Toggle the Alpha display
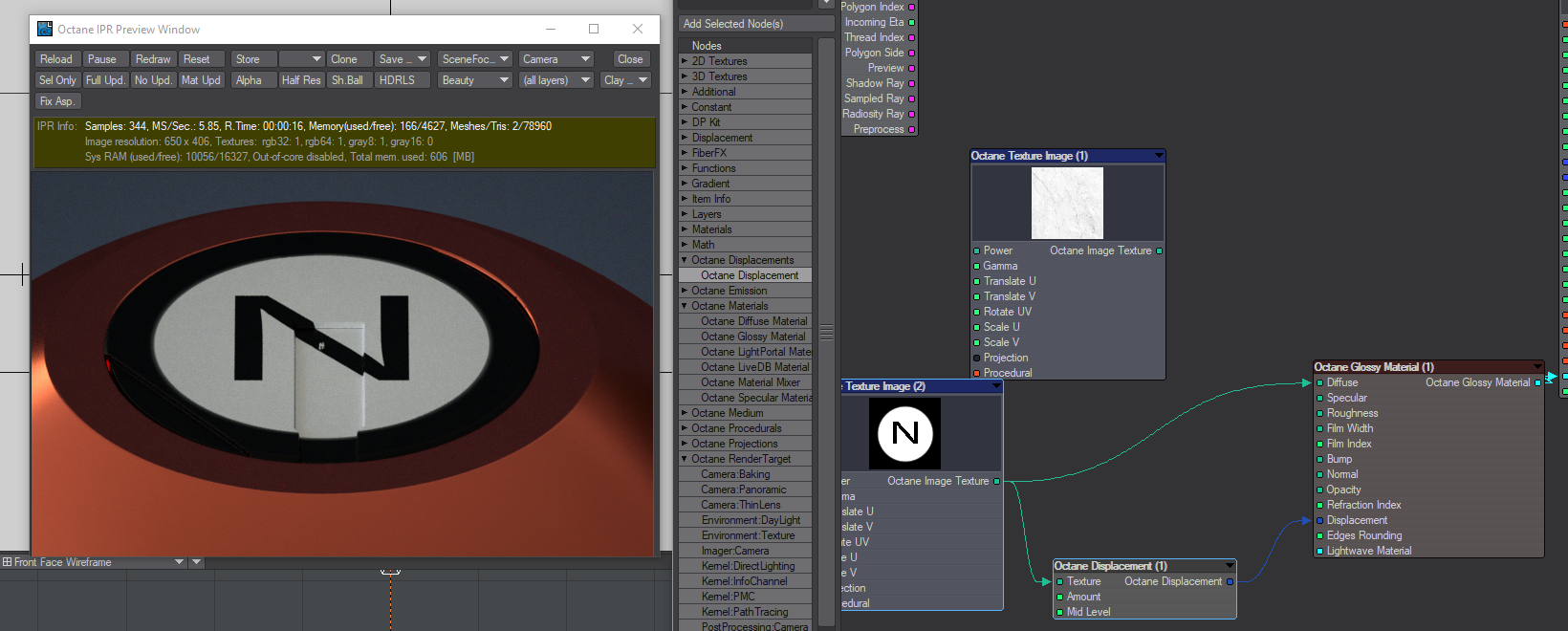 pyautogui.click(x=253, y=80)
